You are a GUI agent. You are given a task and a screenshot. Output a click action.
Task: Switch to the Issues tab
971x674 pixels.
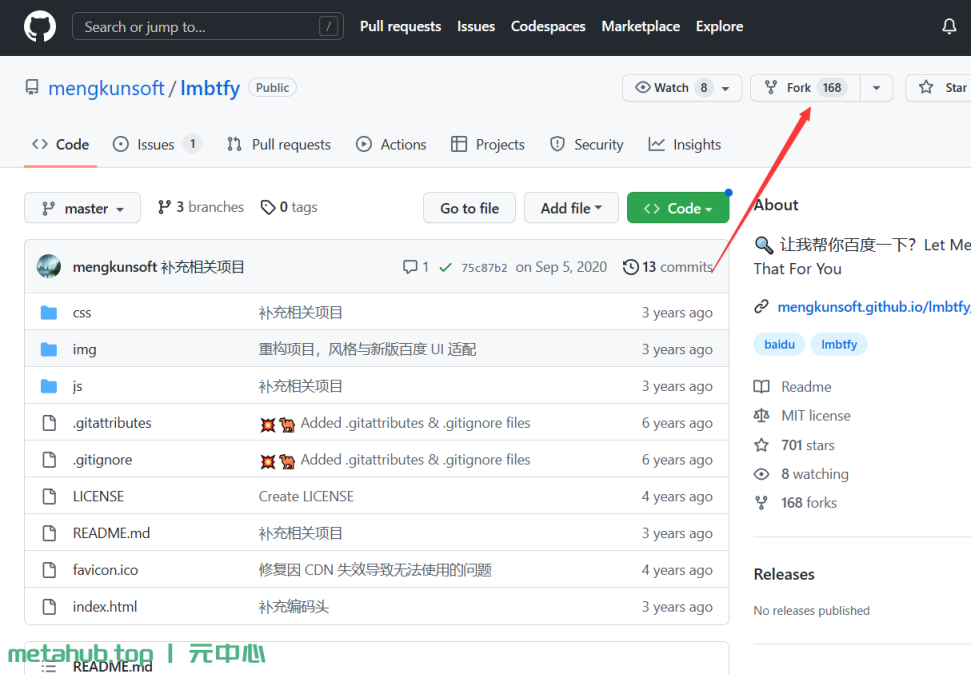pos(155,145)
